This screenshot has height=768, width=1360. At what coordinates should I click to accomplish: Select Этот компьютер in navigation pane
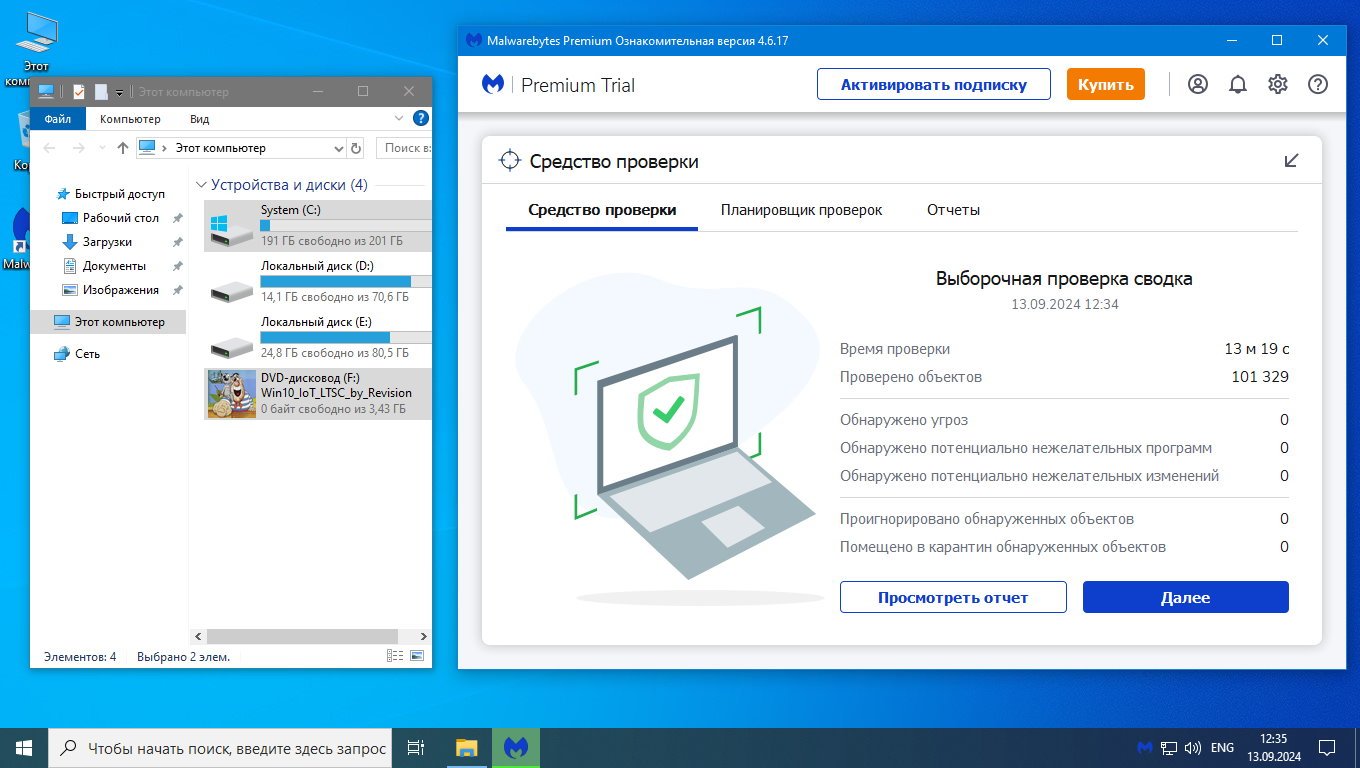click(x=108, y=322)
